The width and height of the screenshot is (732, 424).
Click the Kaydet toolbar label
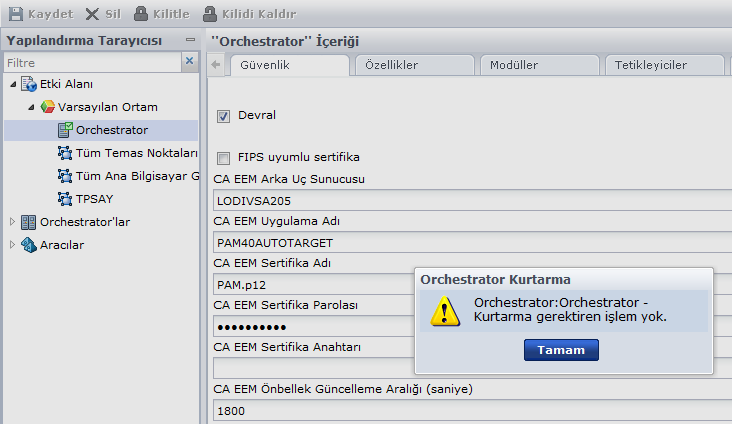[x=50, y=14]
